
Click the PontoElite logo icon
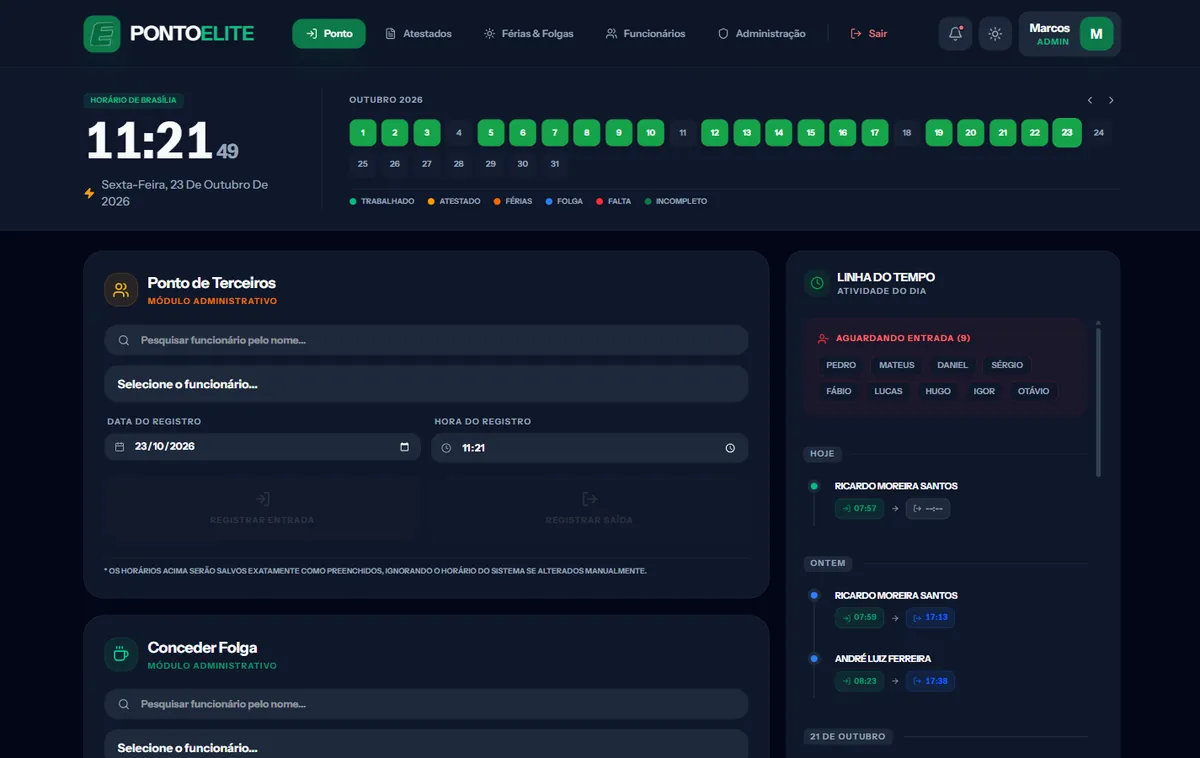coord(102,34)
